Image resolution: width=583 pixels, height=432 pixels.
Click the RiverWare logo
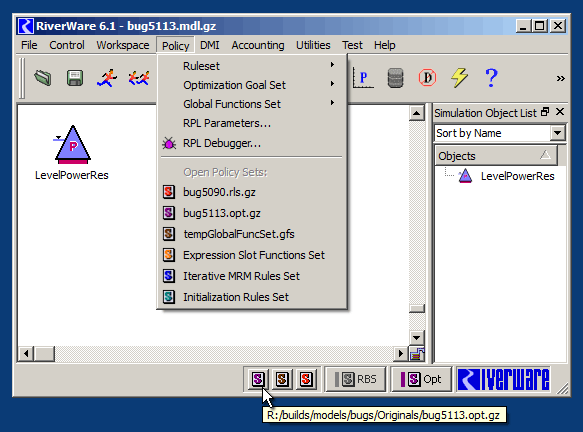click(x=503, y=379)
